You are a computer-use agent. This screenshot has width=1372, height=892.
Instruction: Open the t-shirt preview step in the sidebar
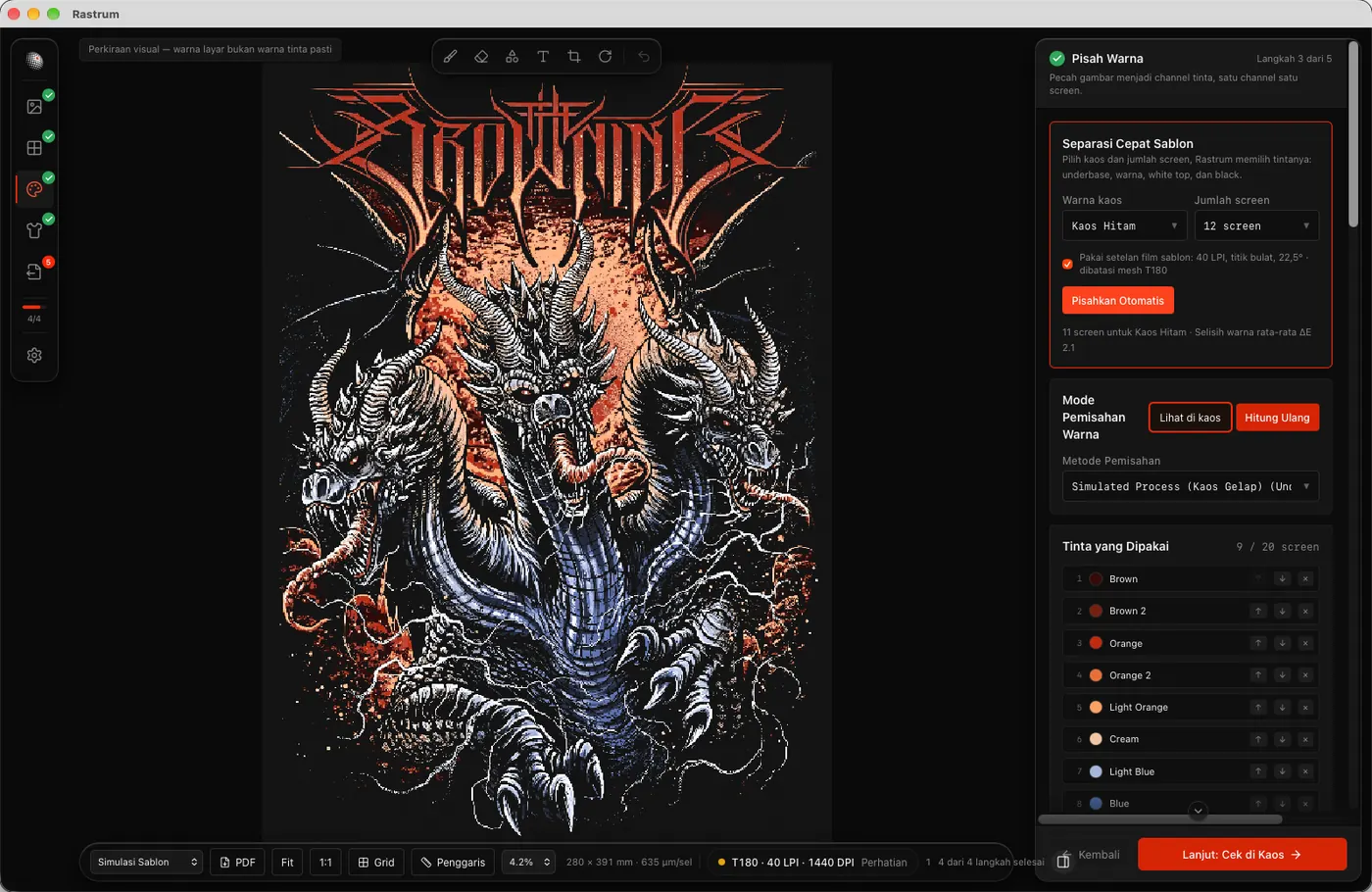(x=34, y=230)
